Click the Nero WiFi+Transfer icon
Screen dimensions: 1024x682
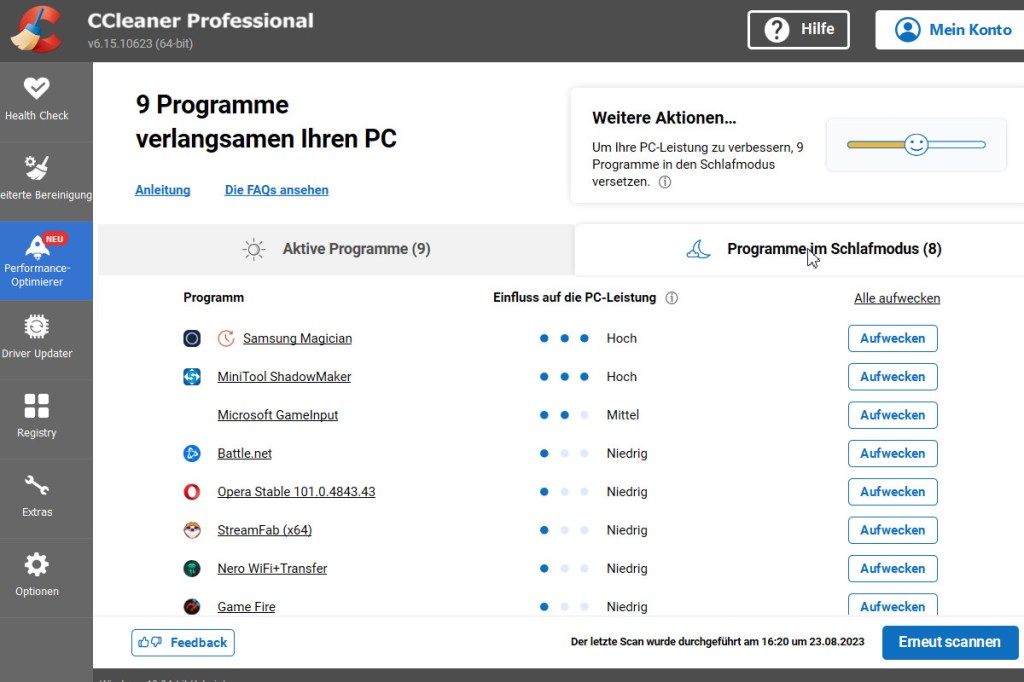coord(192,568)
